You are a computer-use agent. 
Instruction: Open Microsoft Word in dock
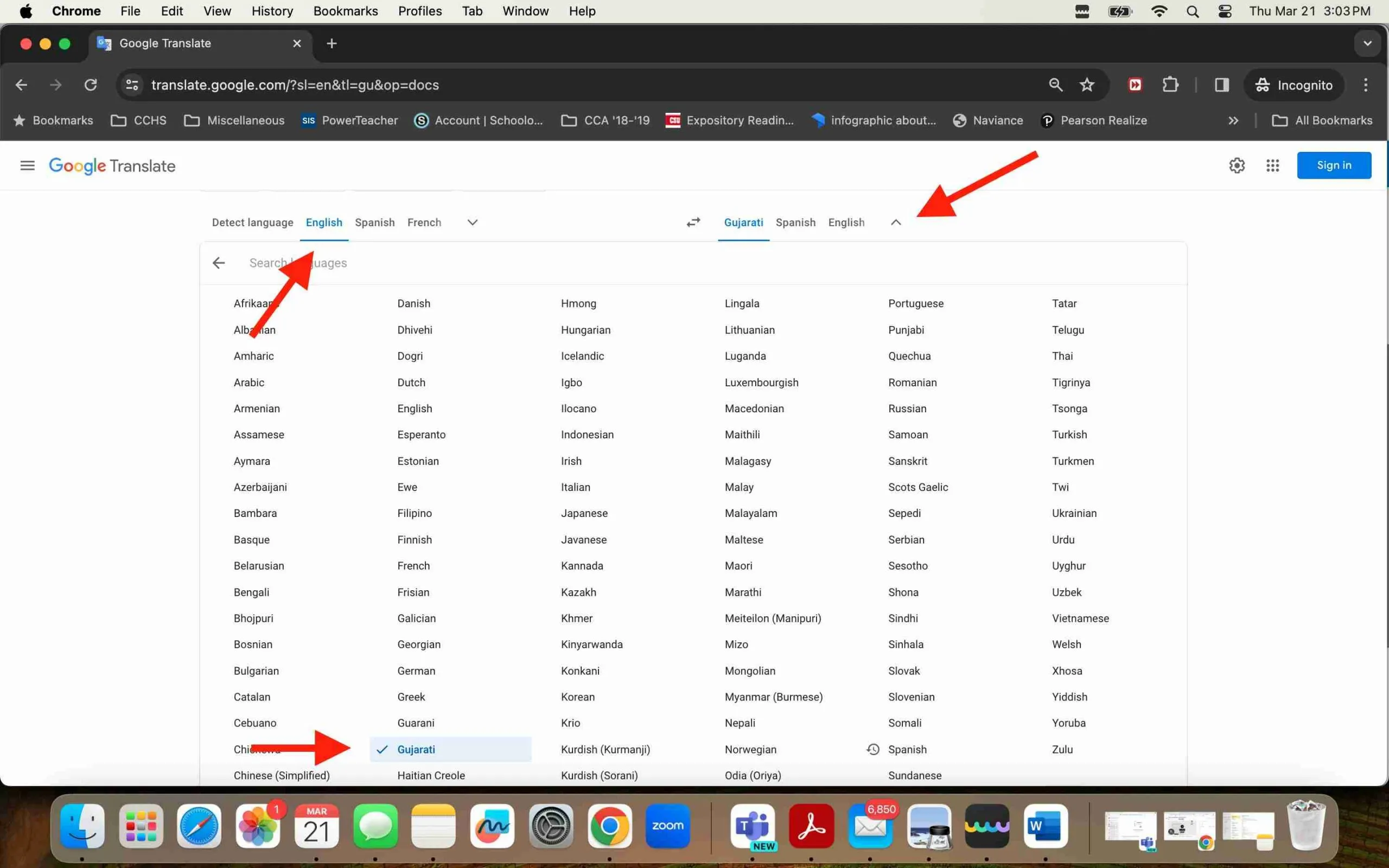coord(1045,826)
